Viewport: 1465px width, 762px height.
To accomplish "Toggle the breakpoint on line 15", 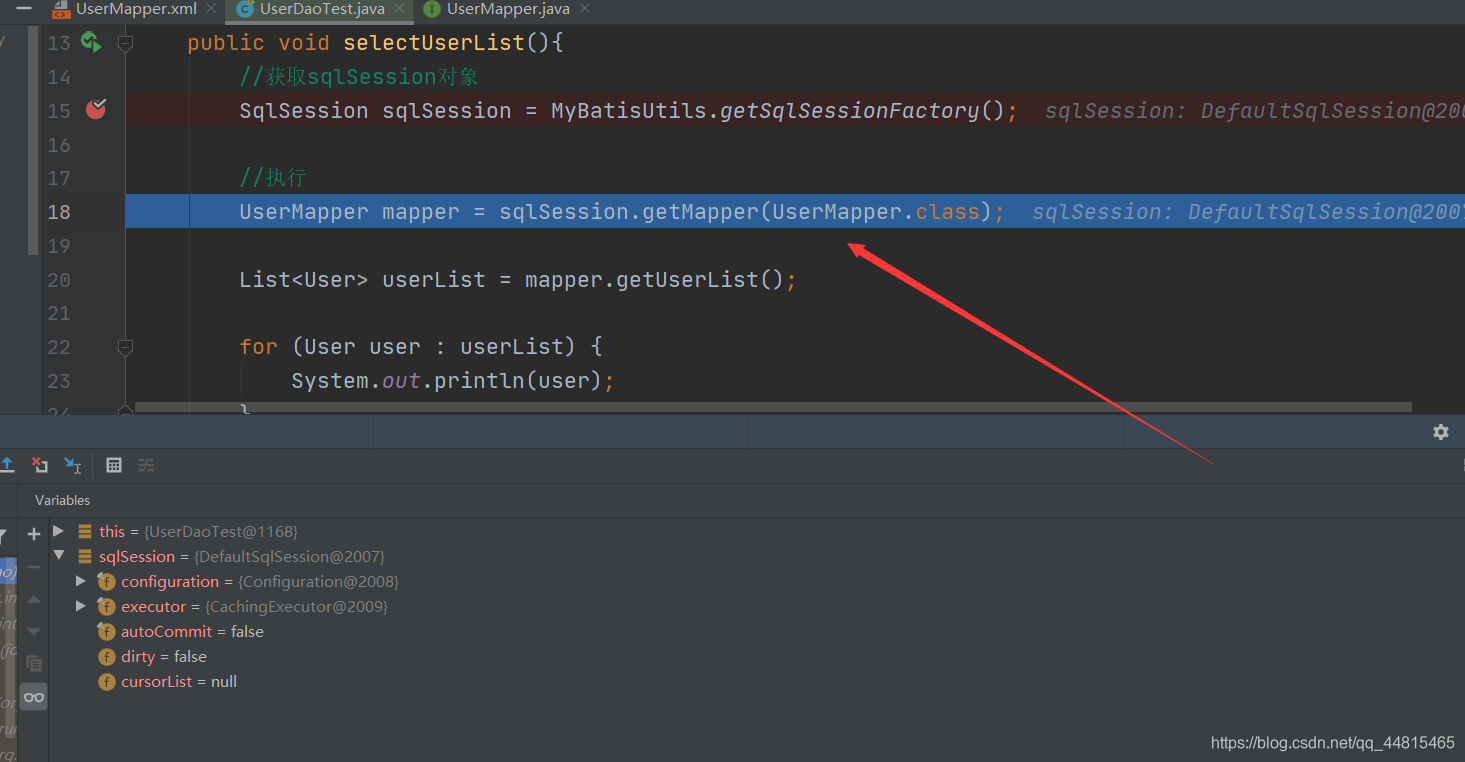I will click(x=96, y=110).
